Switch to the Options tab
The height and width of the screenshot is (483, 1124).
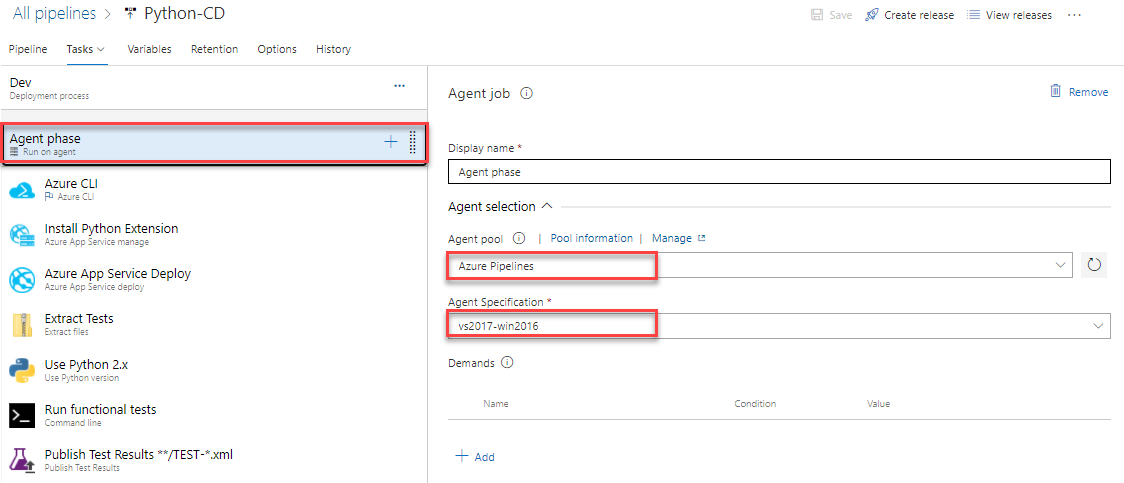pyautogui.click(x=277, y=49)
